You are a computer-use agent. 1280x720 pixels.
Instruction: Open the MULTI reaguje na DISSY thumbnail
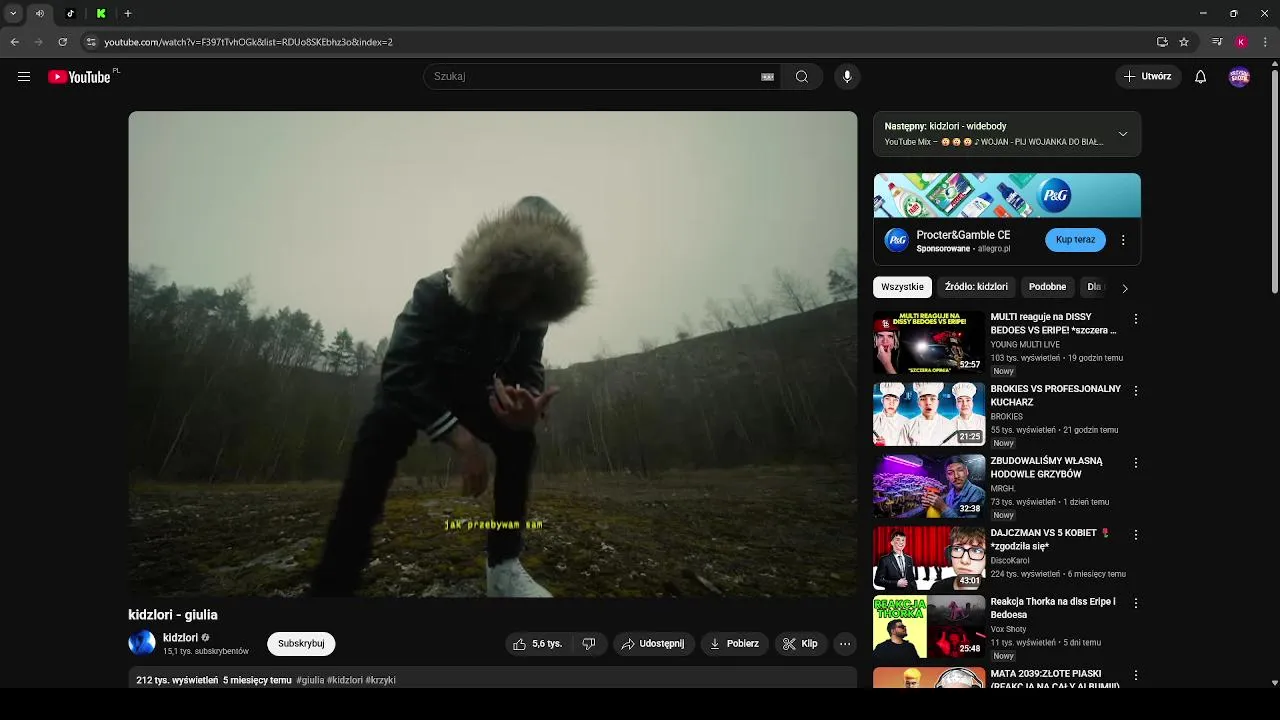929,342
